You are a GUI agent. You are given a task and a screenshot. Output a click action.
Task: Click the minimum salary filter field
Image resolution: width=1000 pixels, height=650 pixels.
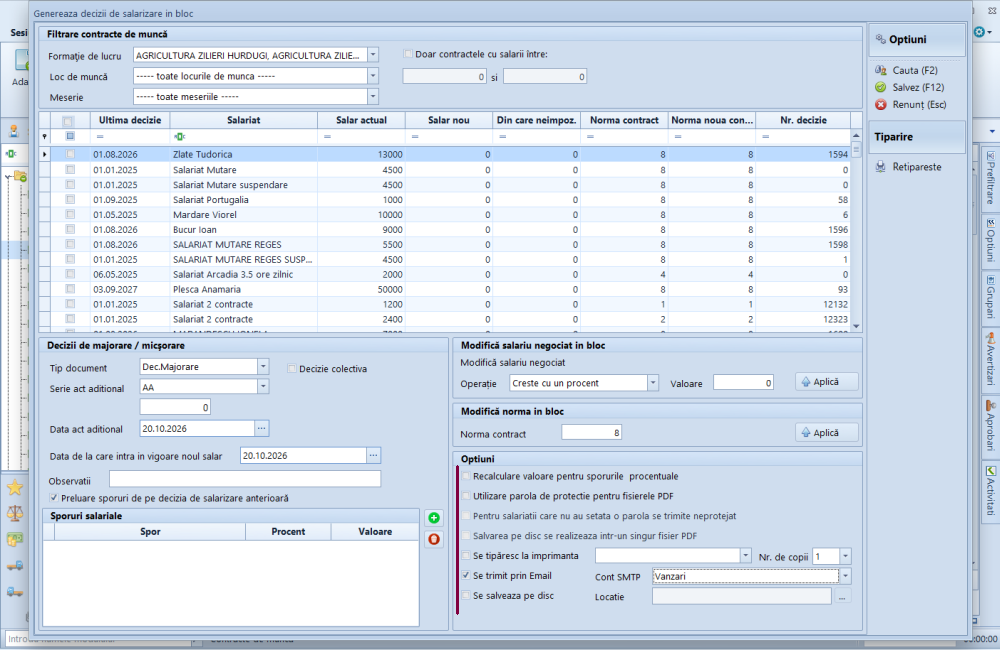click(x=445, y=77)
